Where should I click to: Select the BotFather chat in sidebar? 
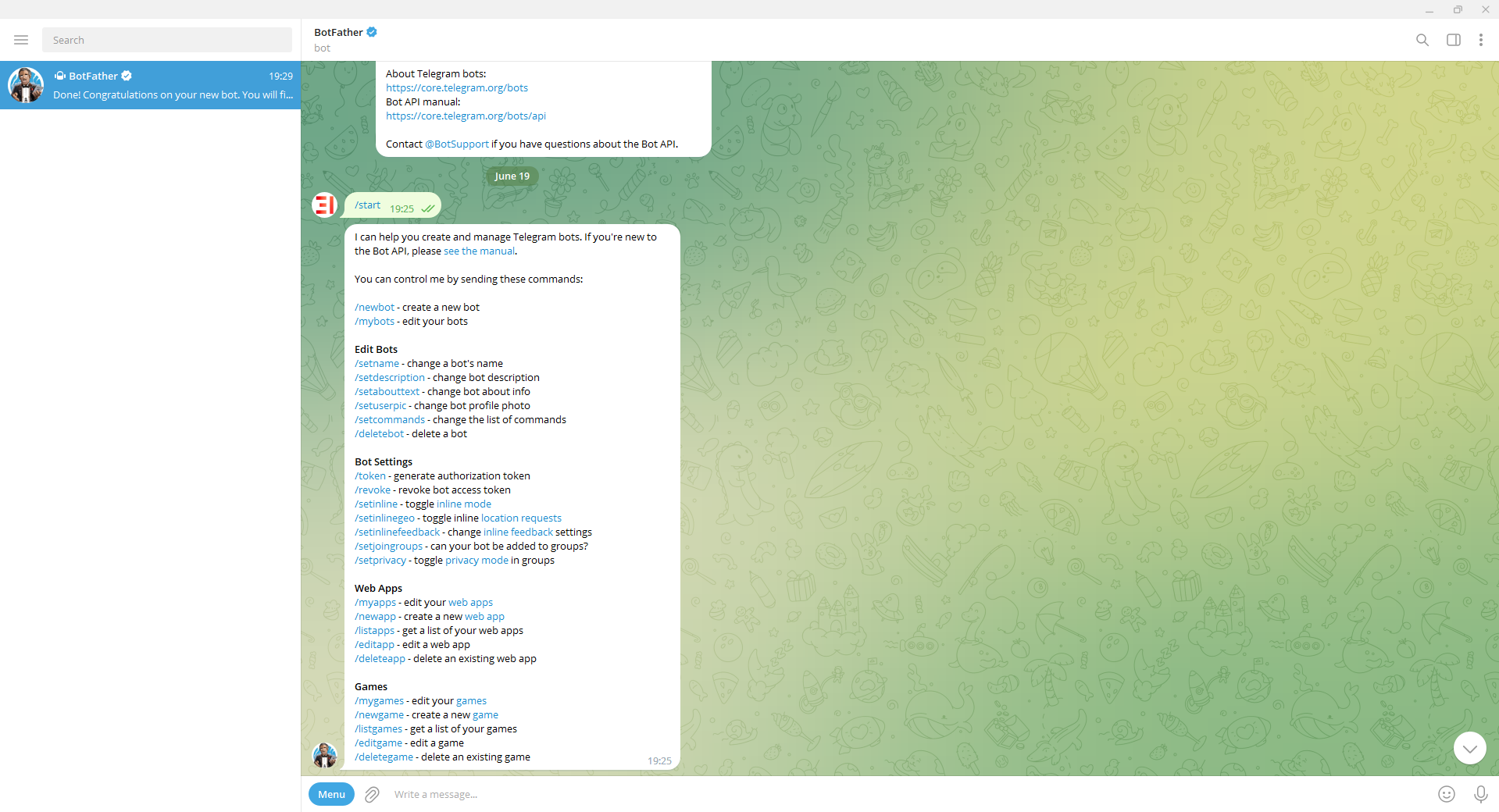click(x=150, y=85)
